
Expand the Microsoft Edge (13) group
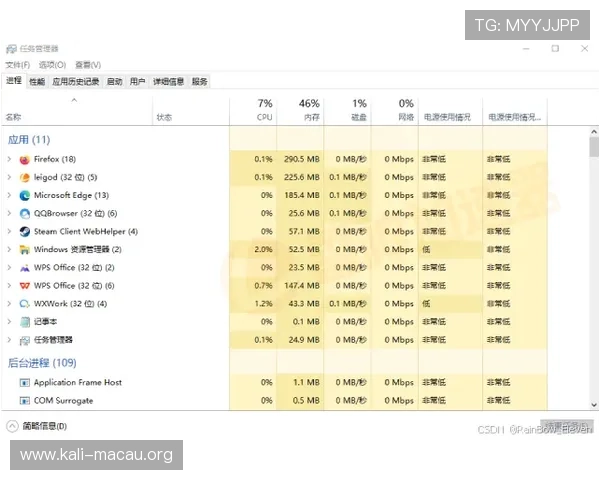tap(9, 195)
